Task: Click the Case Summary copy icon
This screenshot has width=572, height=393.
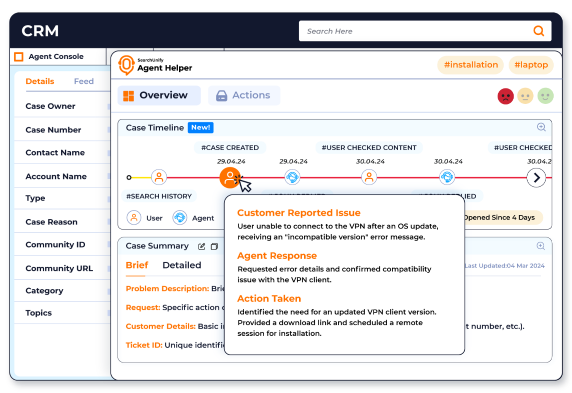Action: 214,247
